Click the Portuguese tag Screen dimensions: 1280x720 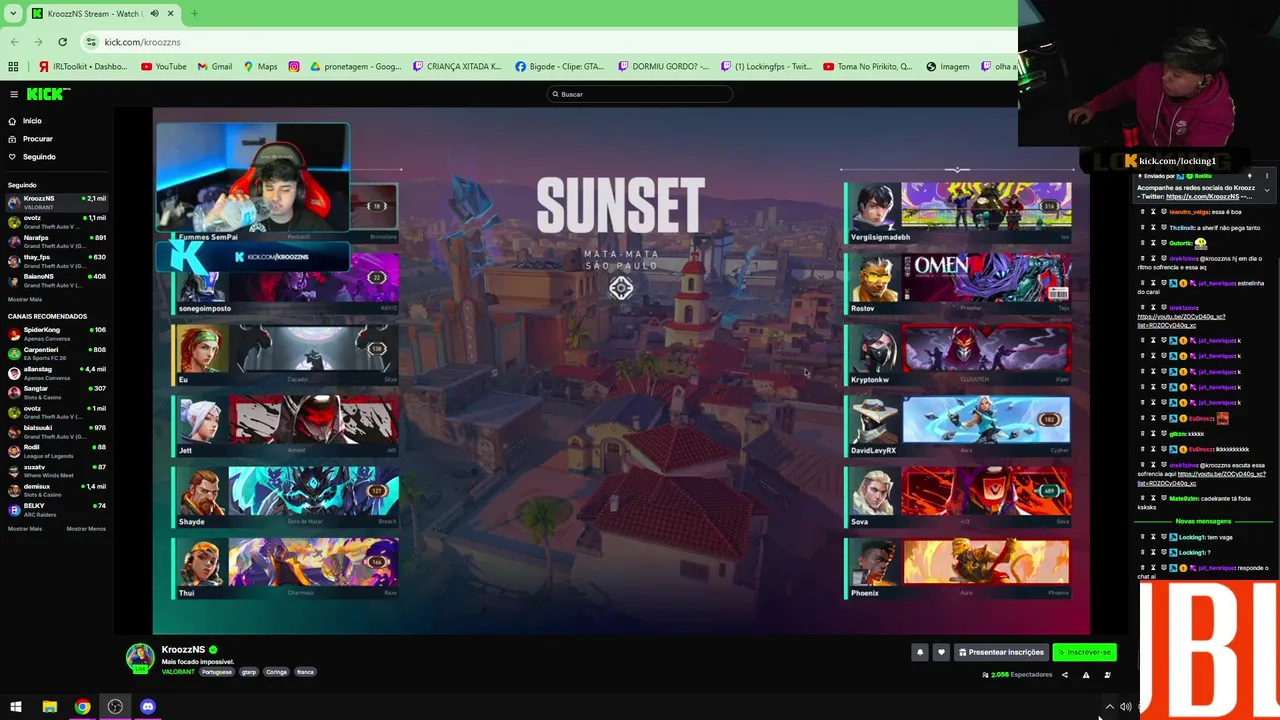216,672
